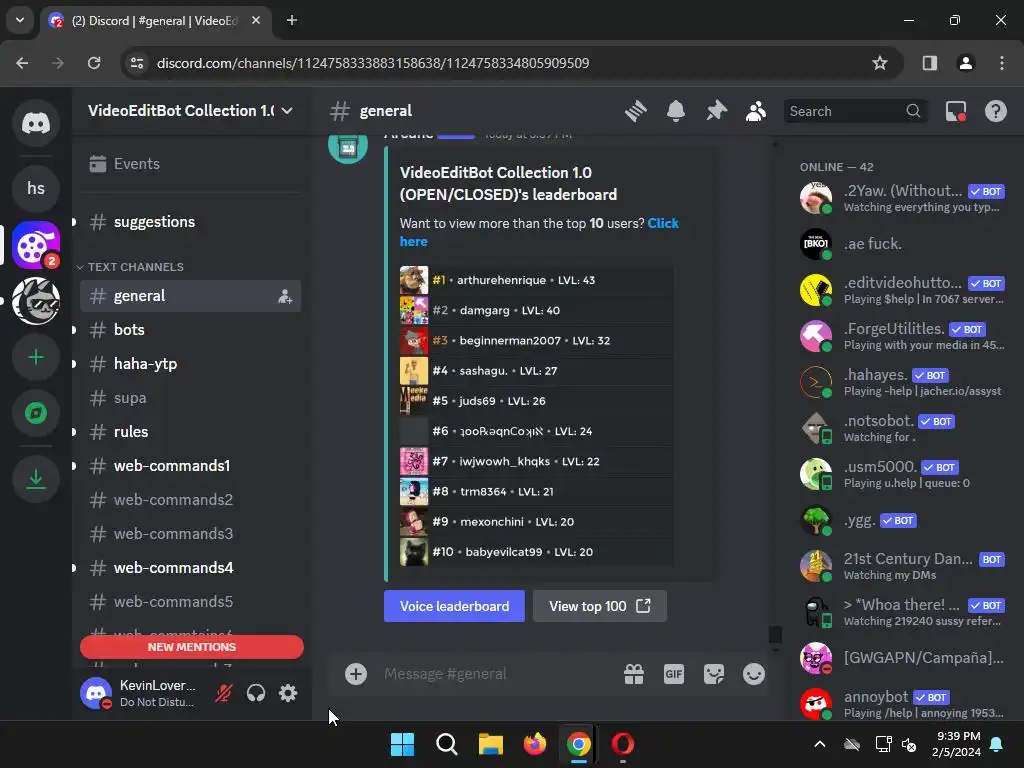Image resolution: width=1024 pixels, height=768 pixels.
Task: Click Voice leaderboard button
Action: (454, 606)
